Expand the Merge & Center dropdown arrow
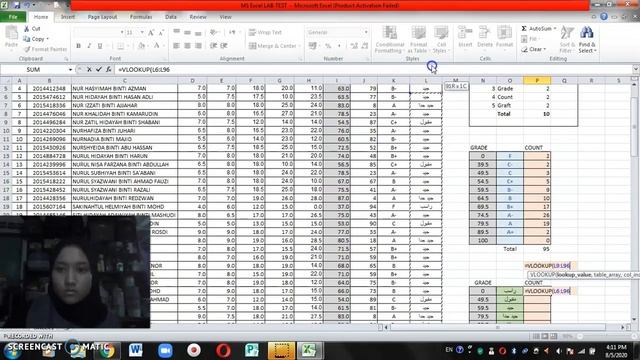 [299, 46]
